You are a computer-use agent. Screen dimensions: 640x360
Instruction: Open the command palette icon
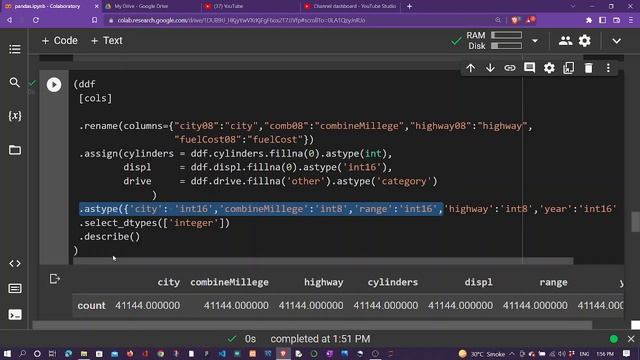tap(15, 289)
